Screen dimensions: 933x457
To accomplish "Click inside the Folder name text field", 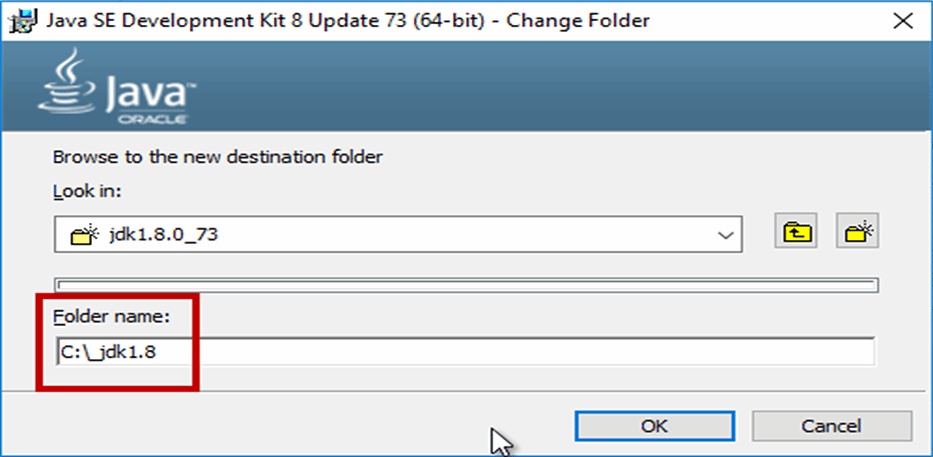I will [465, 352].
